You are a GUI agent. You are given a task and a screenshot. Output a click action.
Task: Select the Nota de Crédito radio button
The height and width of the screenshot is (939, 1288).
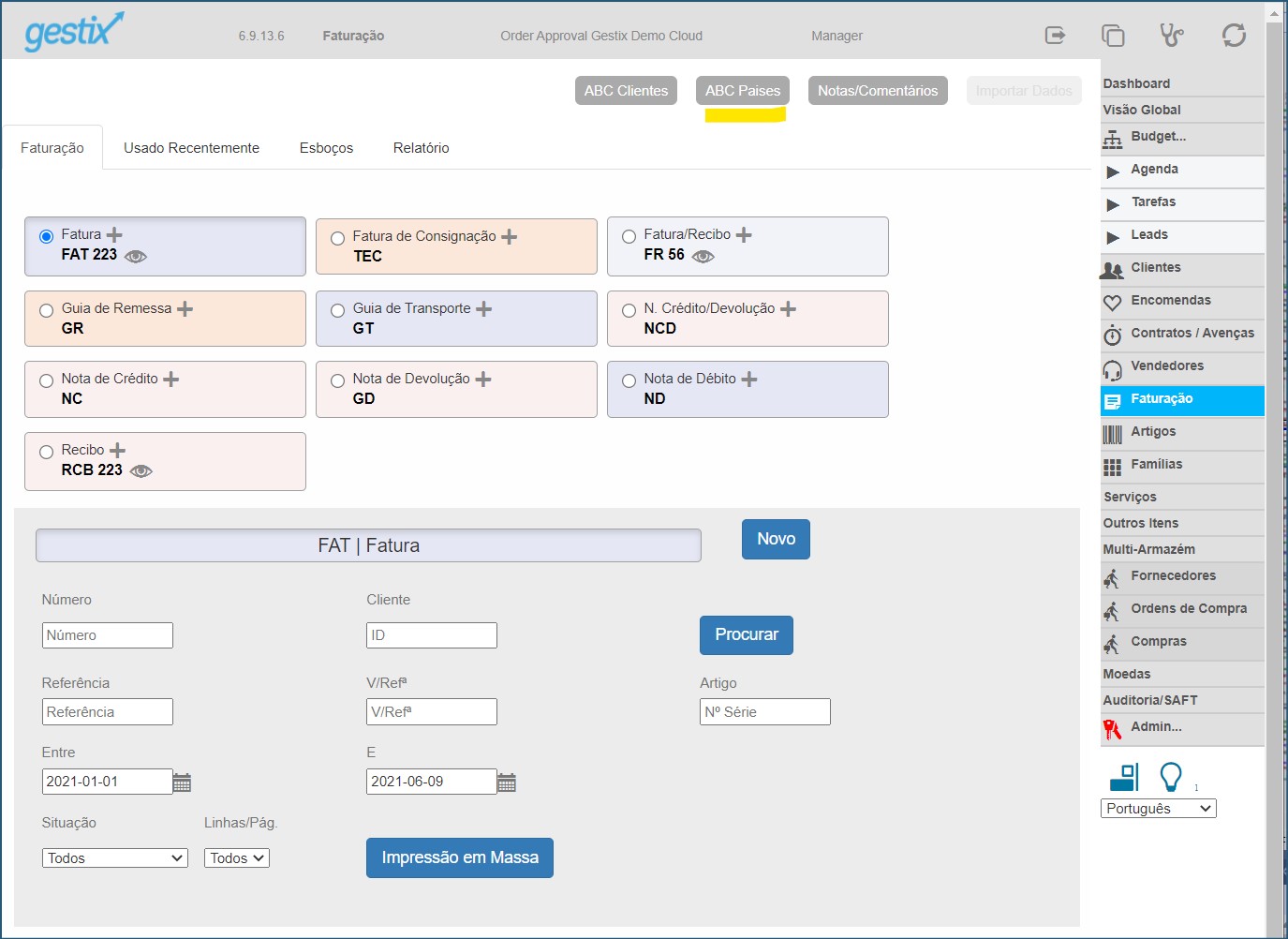(x=46, y=380)
